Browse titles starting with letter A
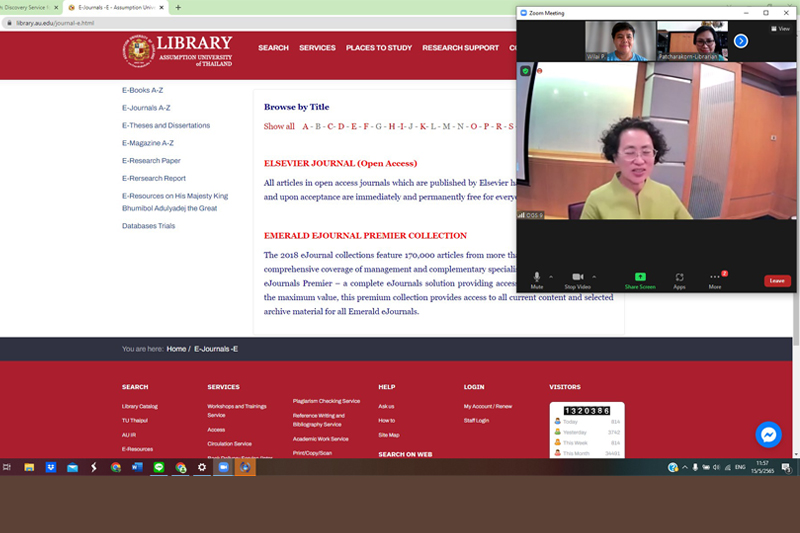This screenshot has height=533, width=800. (x=305, y=126)
